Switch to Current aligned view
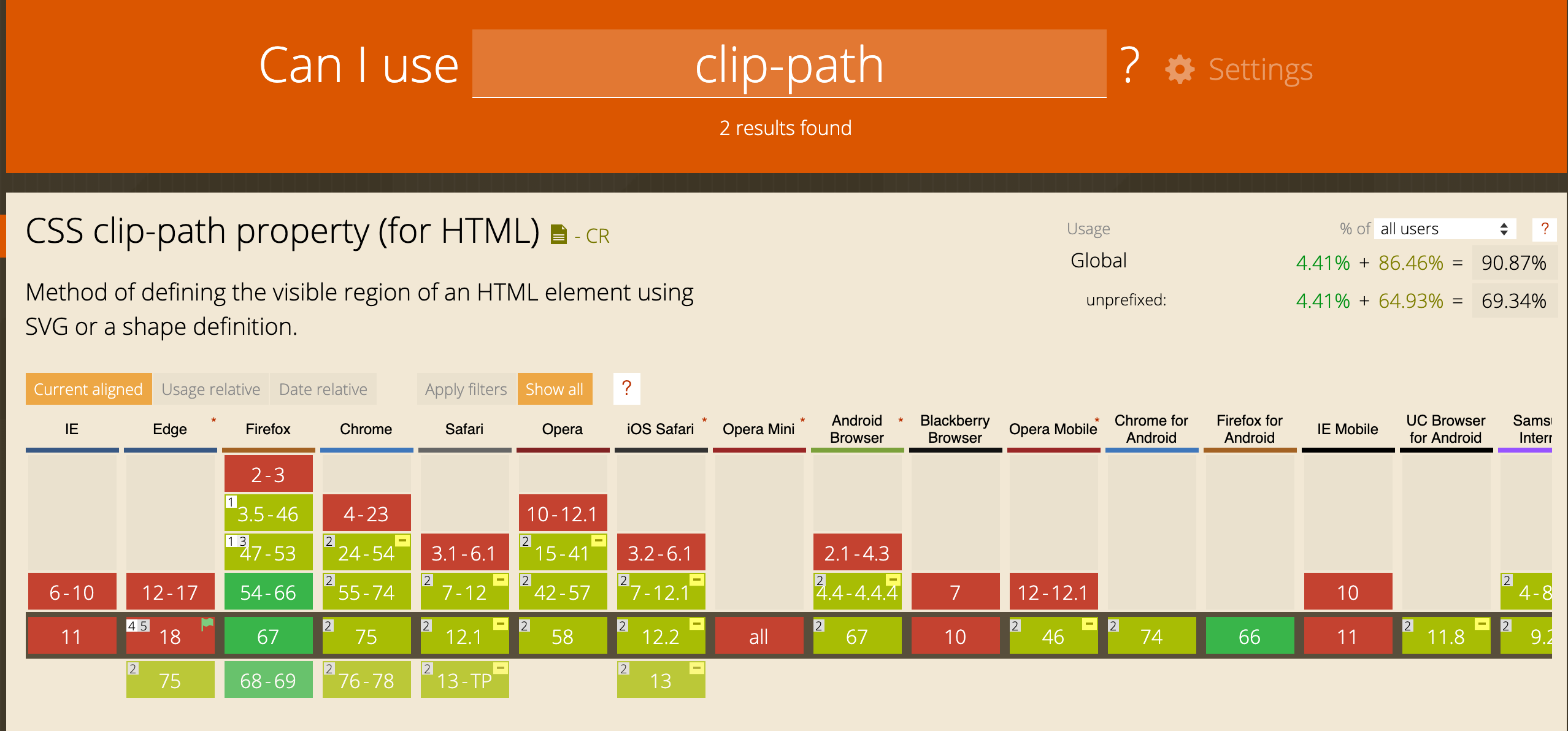The height and width of the screenshot is (731, 1568). (x=88, y=389)
